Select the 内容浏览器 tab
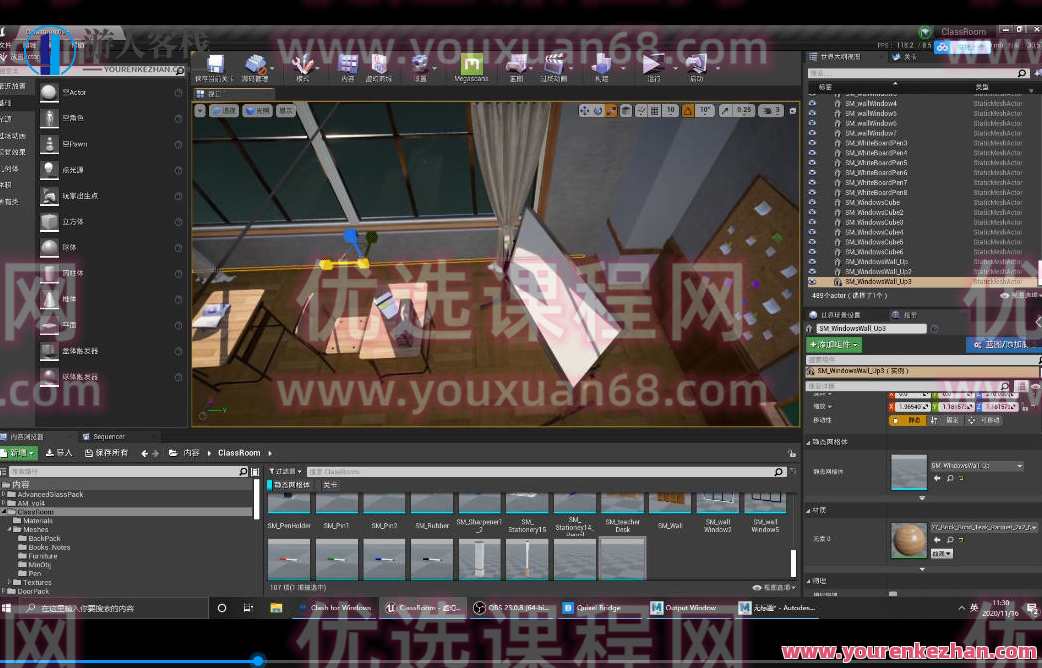This screenshot has width=1042, height=668. click(35, 436)
